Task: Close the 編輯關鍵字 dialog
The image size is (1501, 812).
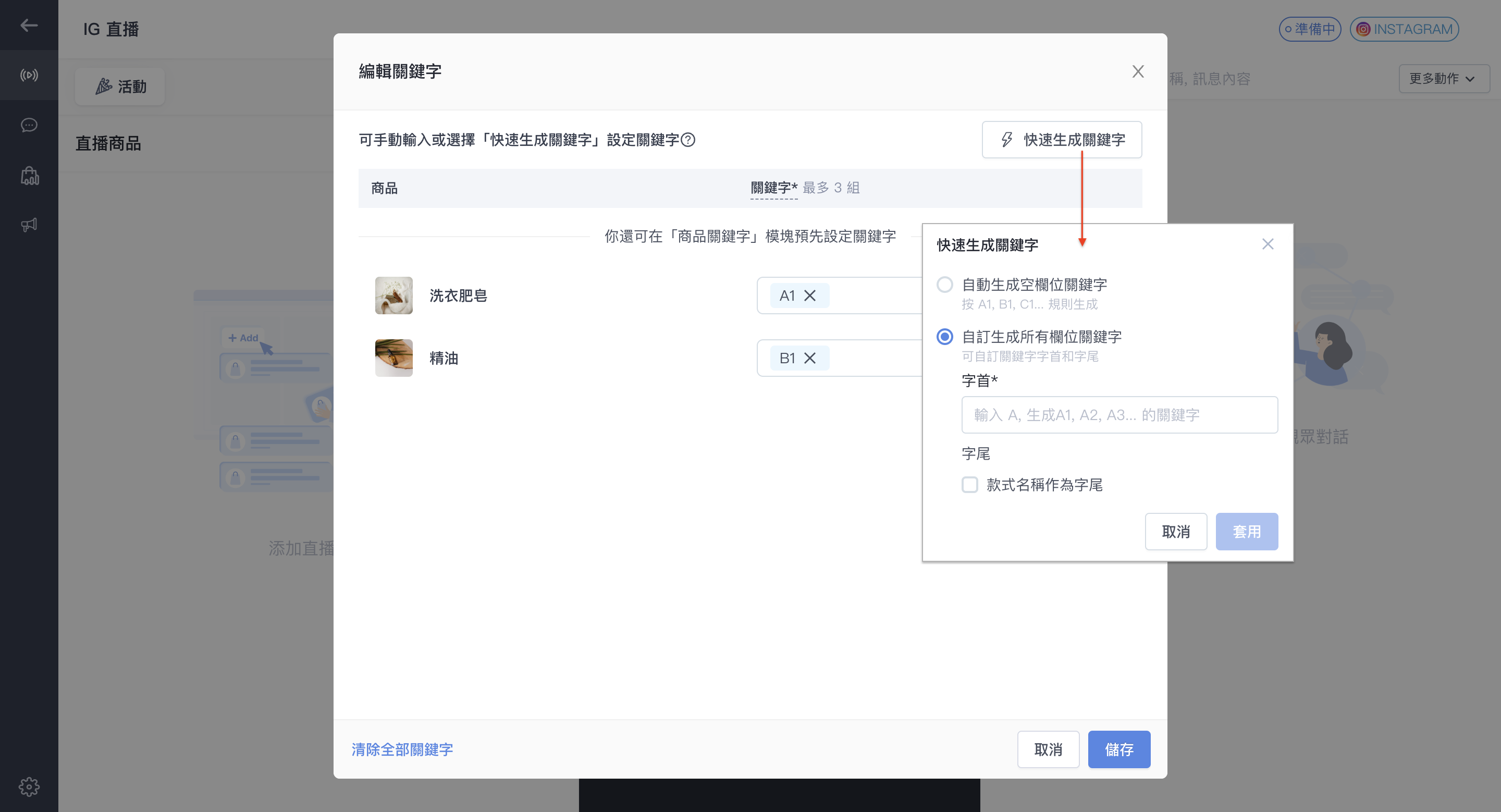Action: pos(1137,71)
